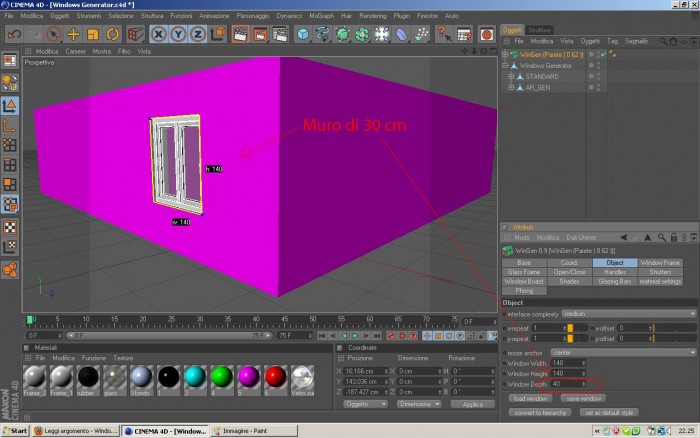Switch to Polygons mode icon
The height and width of the screenshot is (438, 700).
tap(10, 184)
